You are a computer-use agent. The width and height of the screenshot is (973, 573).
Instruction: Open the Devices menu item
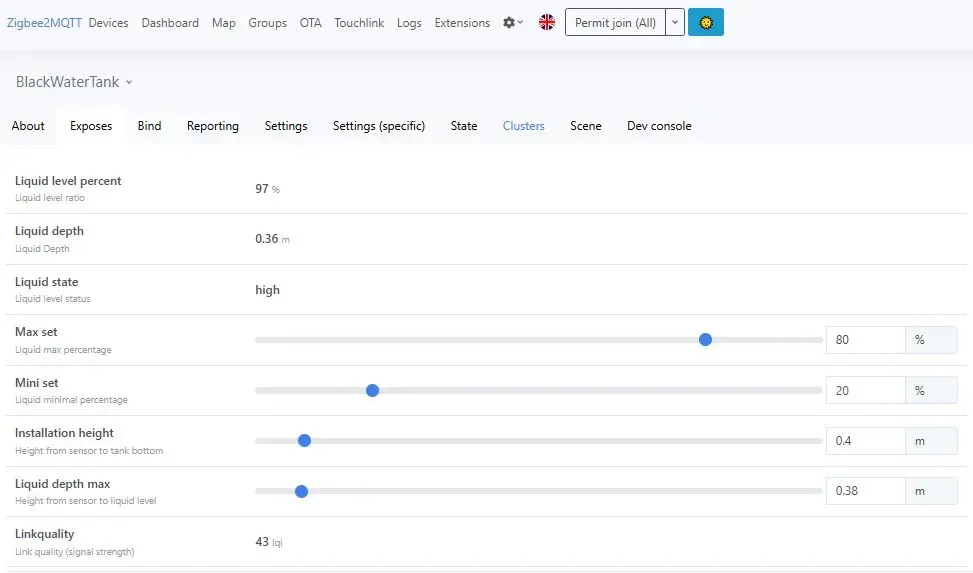[x=108, y=23]
